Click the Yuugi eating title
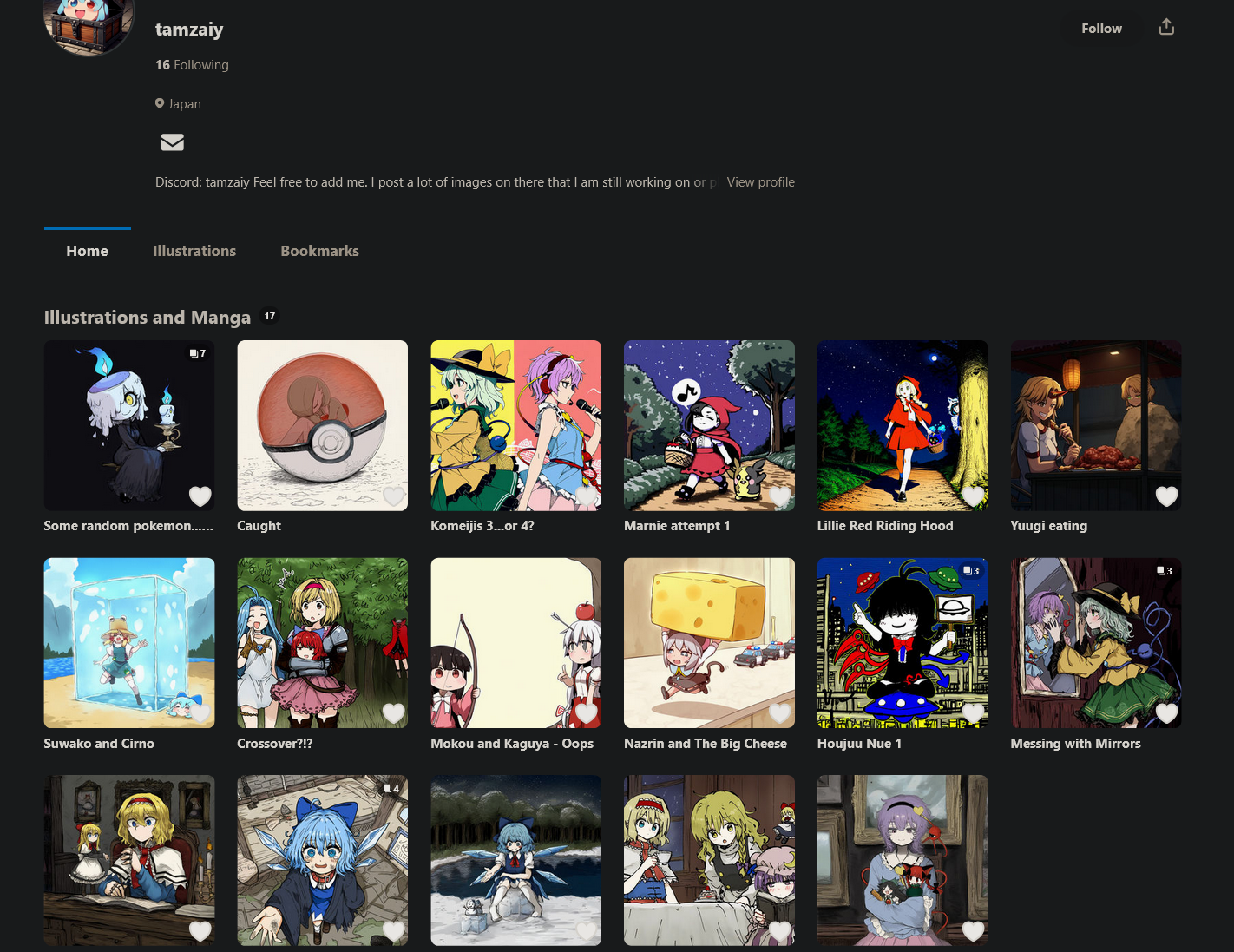1234x952 pixels. tap(1048, 526)
